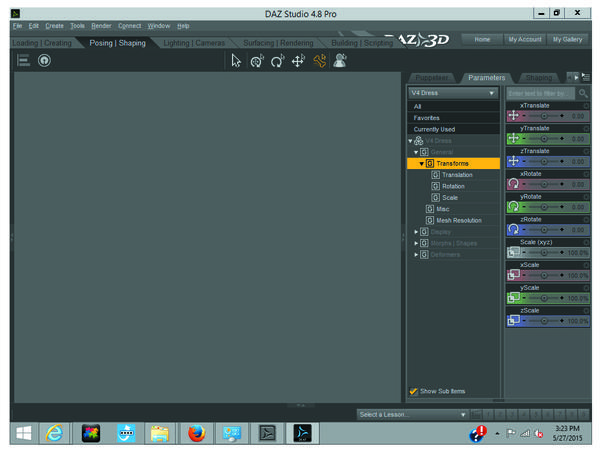This screenshot has height=452, width=600.
Task: Select the Node Selection arrow tool
Action: (236, 60)
